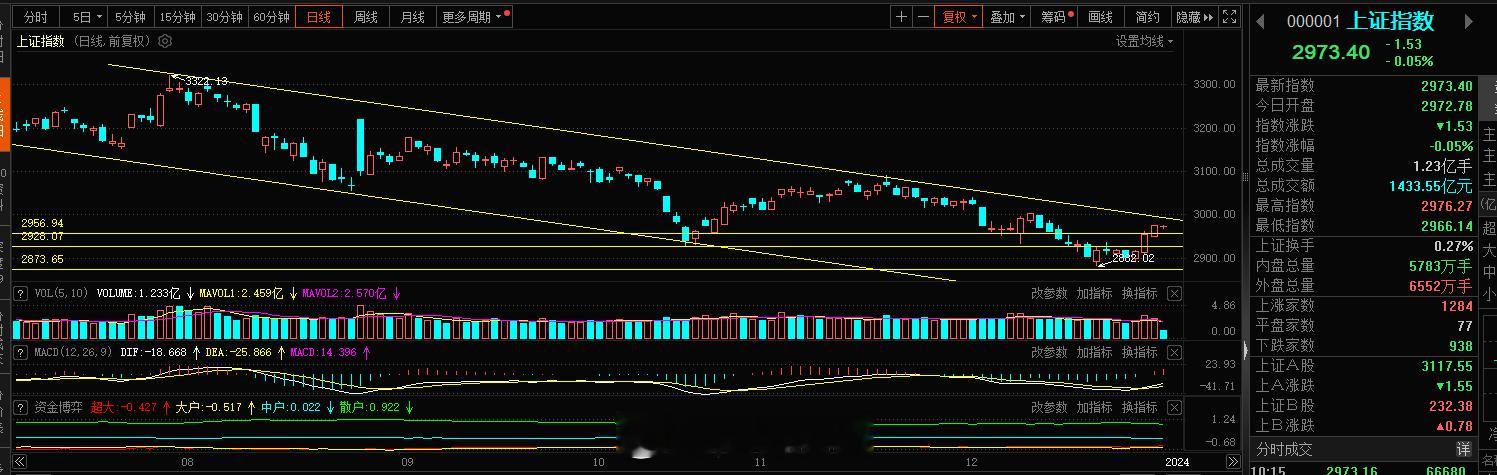The width and height of the screenshot is (1497, 475).
Task: Click 最高指数 value 2976.27
Action: (x=1447, y=206)
